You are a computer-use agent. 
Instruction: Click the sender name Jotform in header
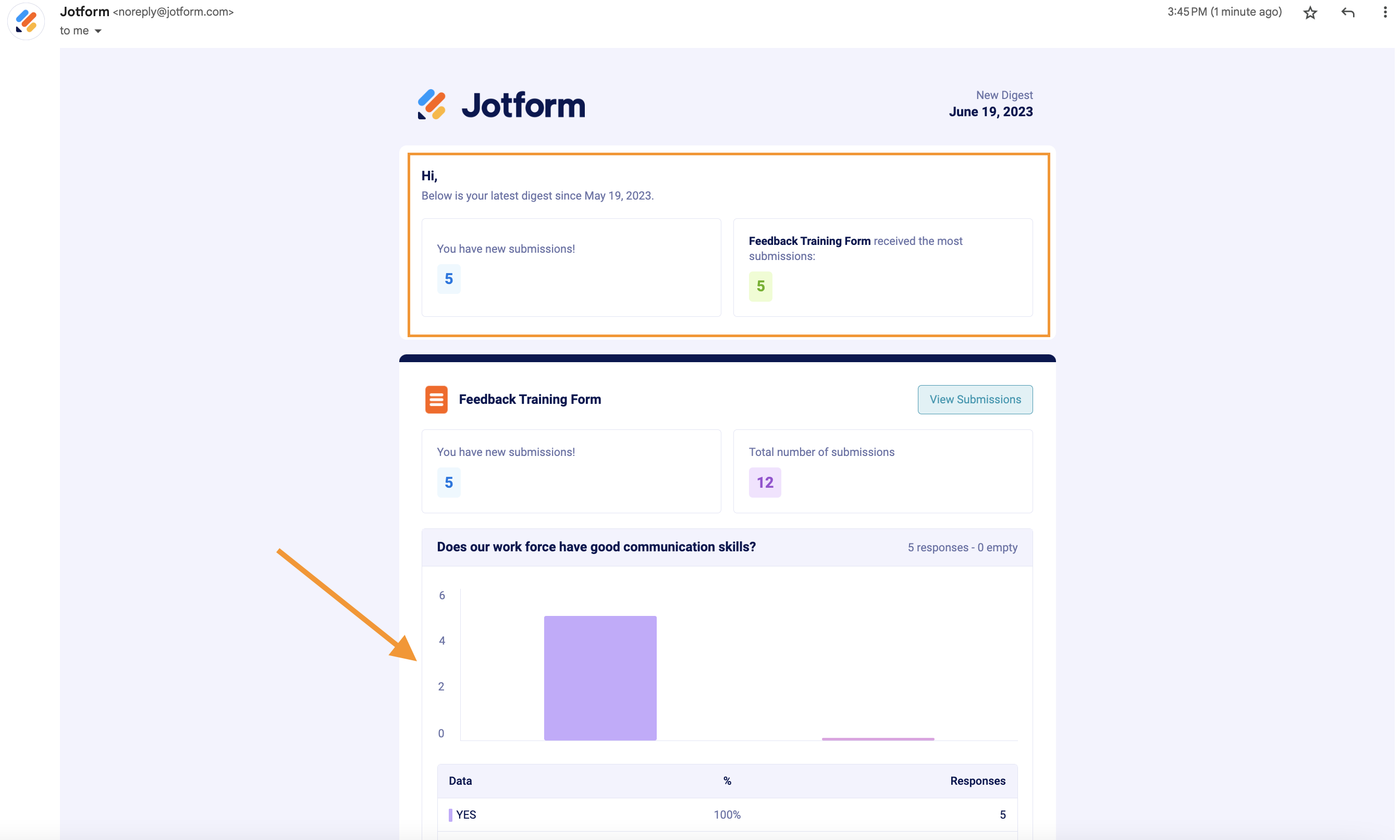pos(84,11)
